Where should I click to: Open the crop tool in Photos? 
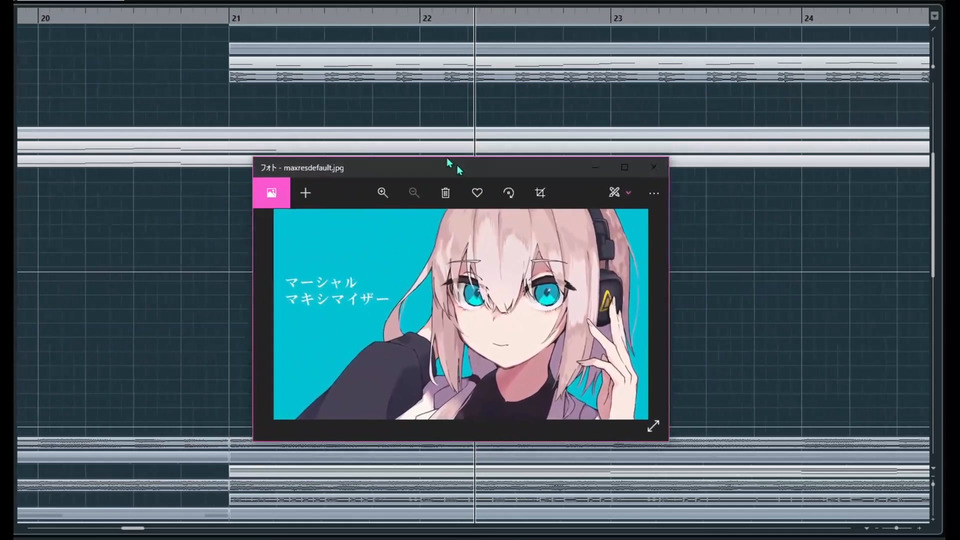coord(540,193)
